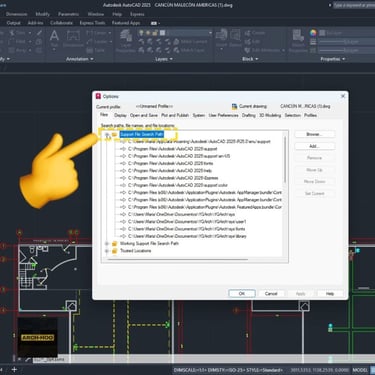The image size is (375, 375).
Task: Close the Options dialog with the X
Action: tap(343, 96)
